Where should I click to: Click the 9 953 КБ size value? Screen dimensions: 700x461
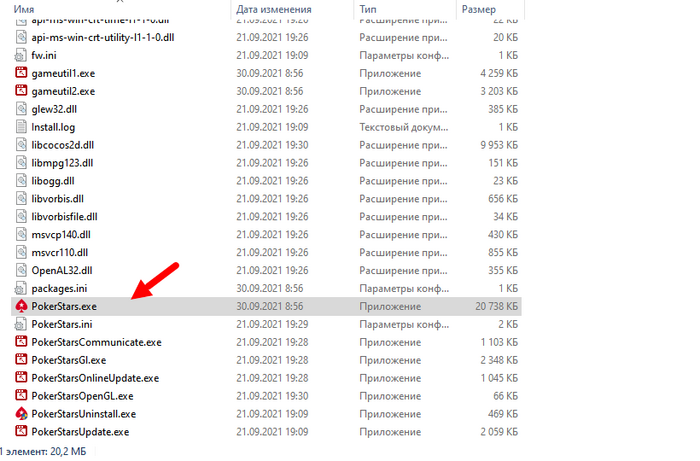click(499, 145)
